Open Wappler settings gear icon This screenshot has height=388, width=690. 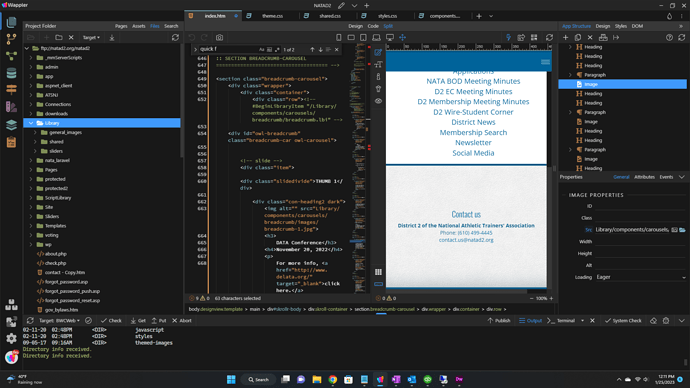point(11,338)
